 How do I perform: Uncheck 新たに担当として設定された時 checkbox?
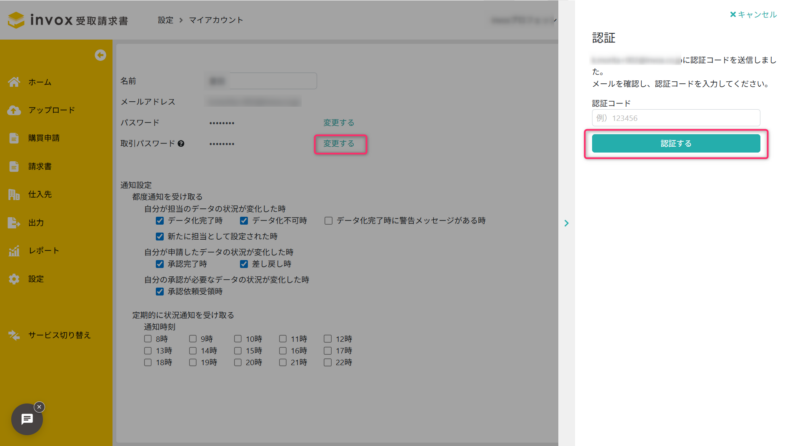(160, 236)
